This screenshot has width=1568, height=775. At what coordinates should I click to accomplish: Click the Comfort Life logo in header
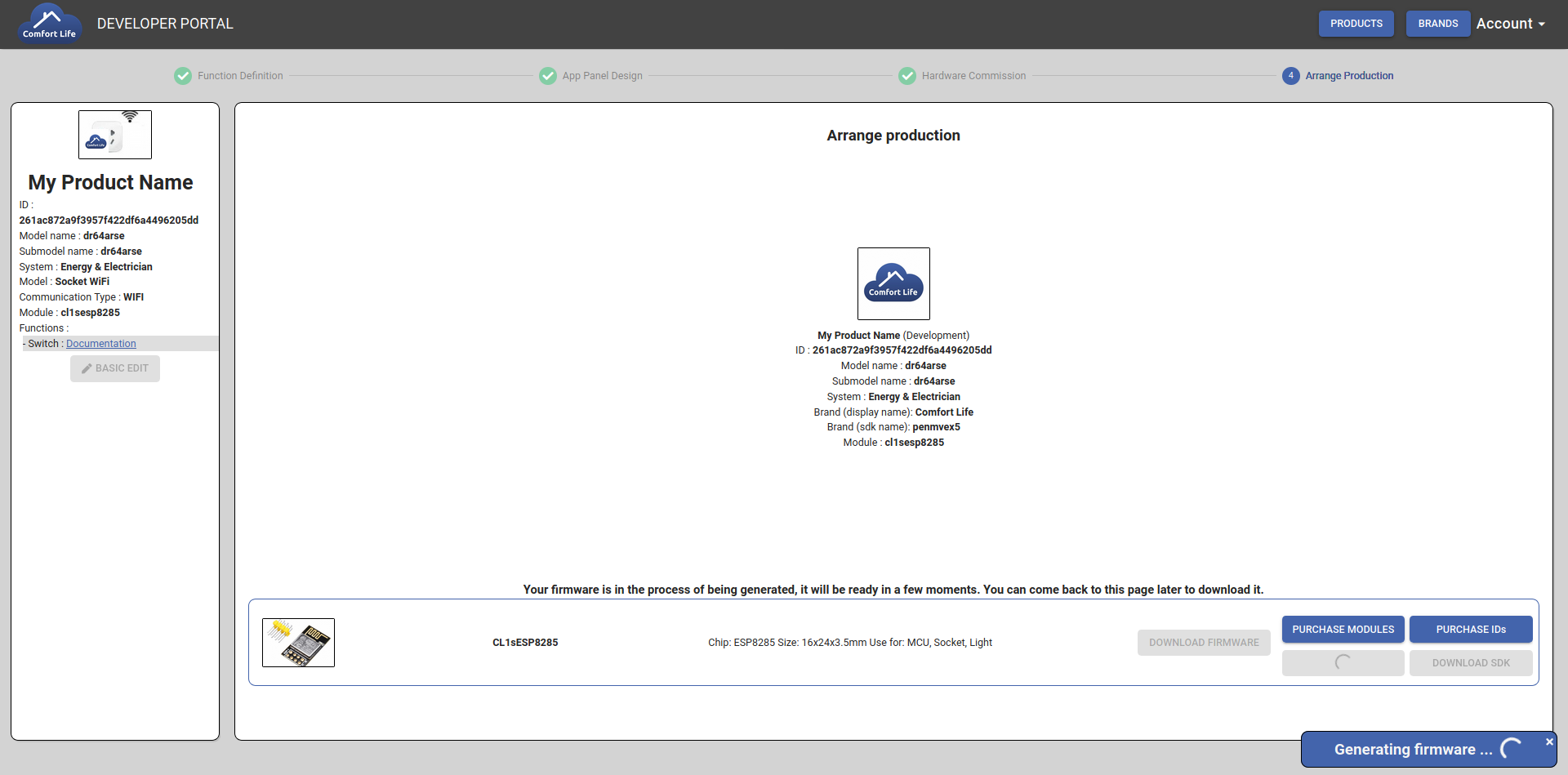point(49,24)
